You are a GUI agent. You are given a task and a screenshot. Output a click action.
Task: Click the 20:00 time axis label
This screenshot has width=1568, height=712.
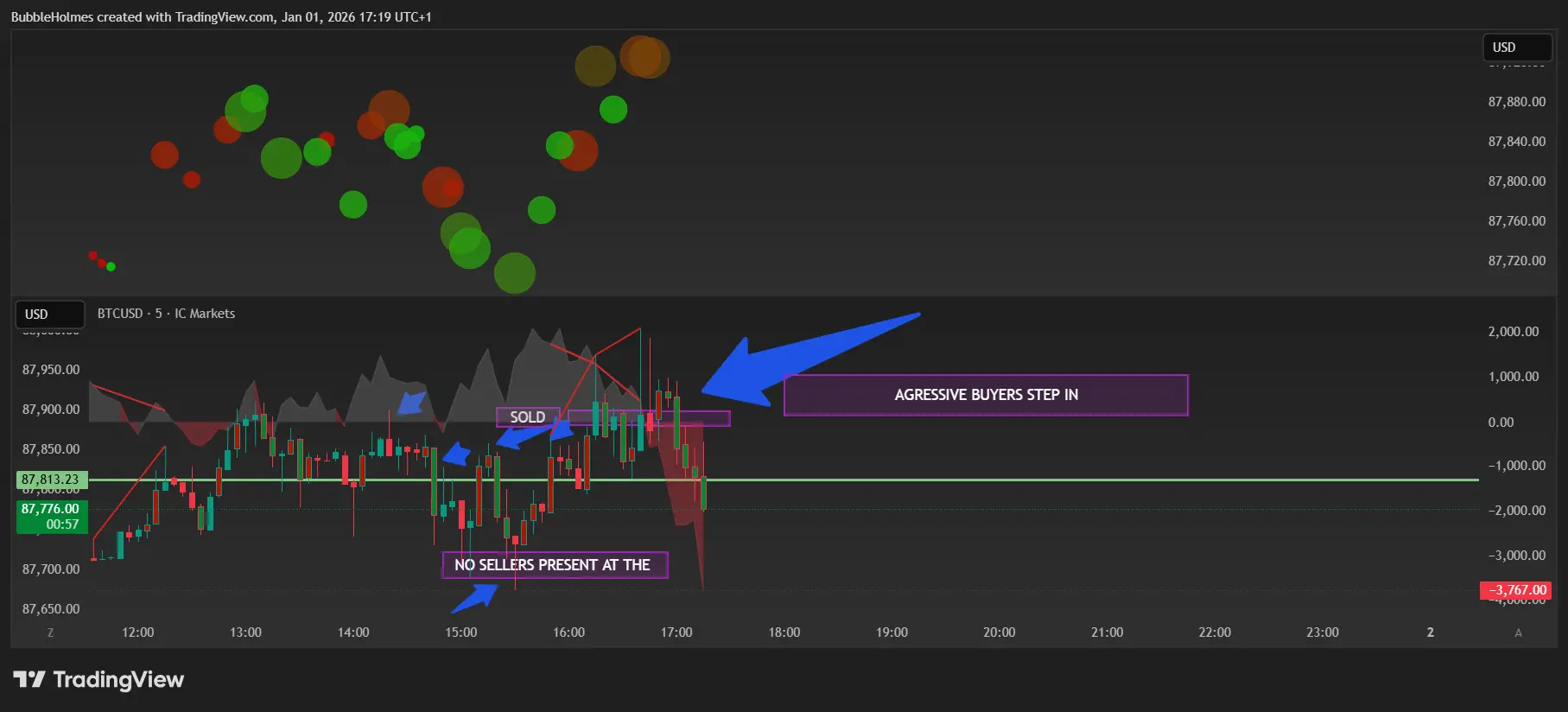pos(1000,633)
